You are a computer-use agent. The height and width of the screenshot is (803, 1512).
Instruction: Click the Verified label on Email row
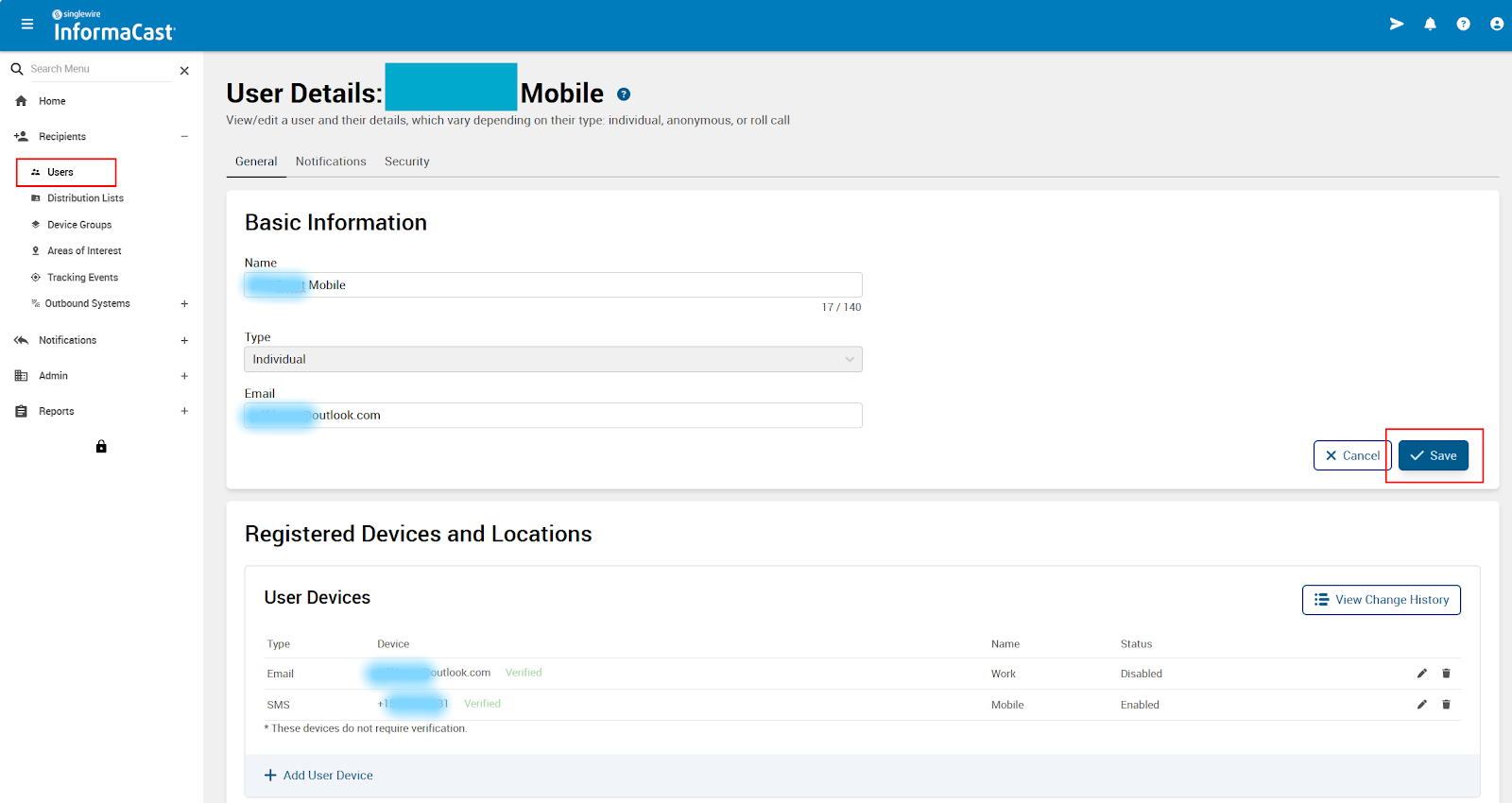pos(524,673)
